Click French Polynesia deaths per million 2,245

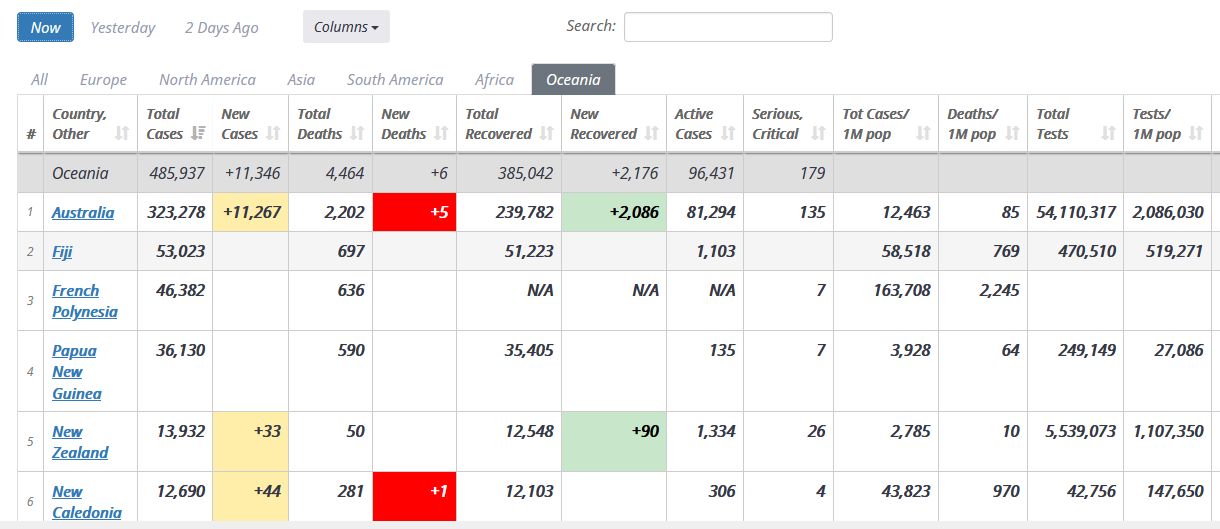[999, 291]
